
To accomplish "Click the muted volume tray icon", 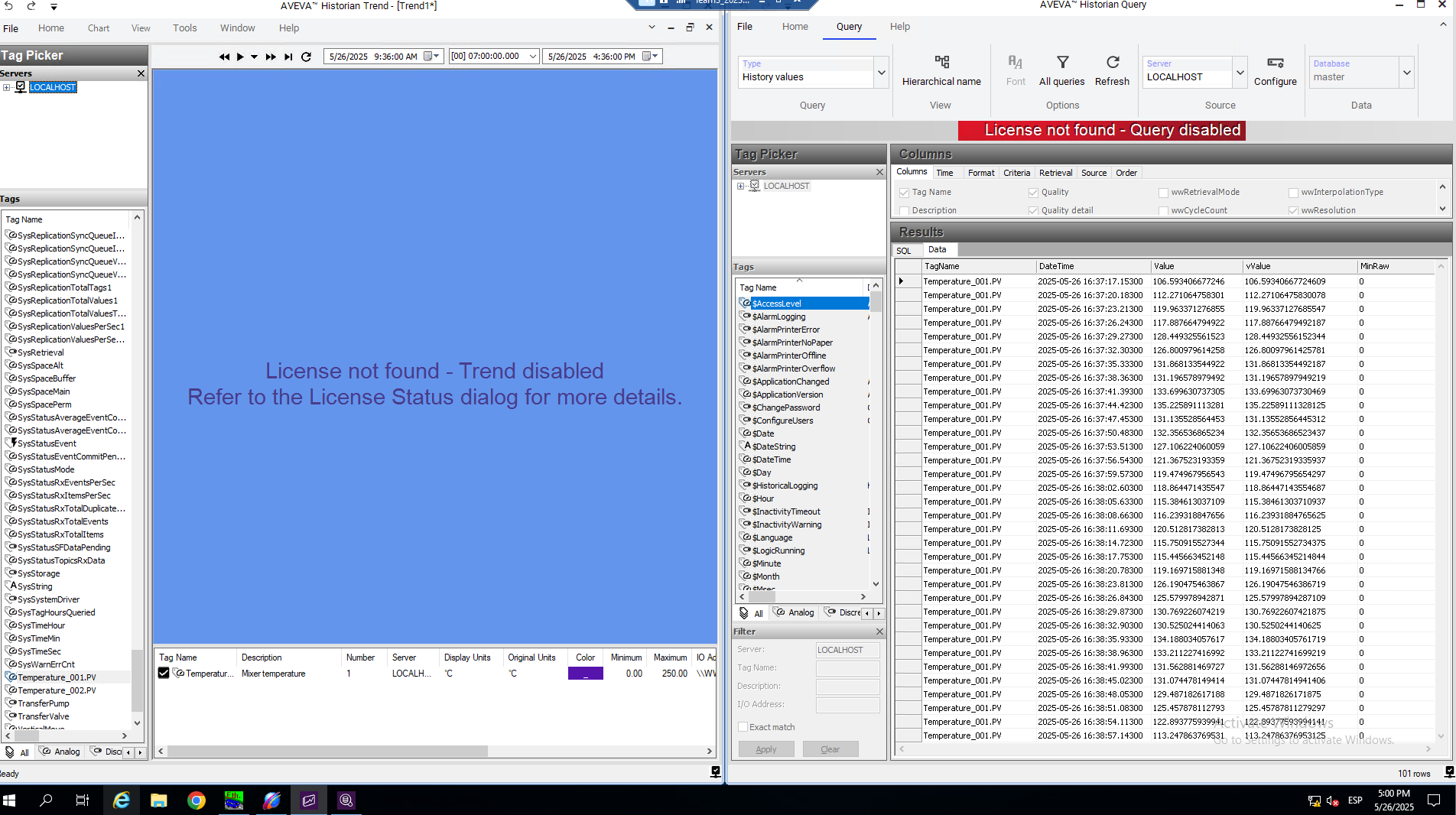I will pos(1332,800).
